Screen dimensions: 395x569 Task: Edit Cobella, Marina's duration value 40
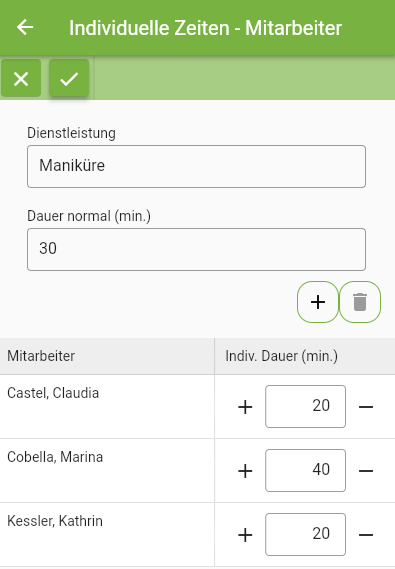click(x=305, y=470)
